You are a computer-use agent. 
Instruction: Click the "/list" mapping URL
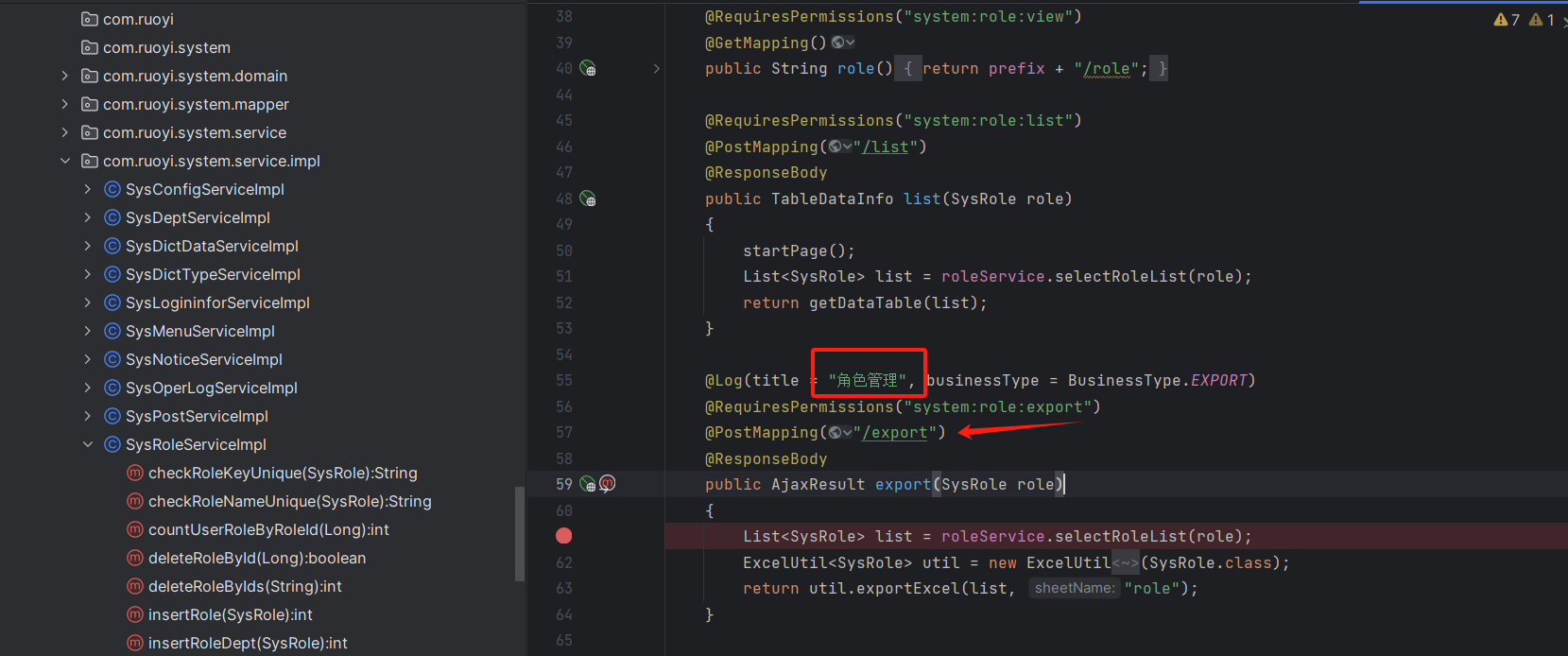click(885, 147)
